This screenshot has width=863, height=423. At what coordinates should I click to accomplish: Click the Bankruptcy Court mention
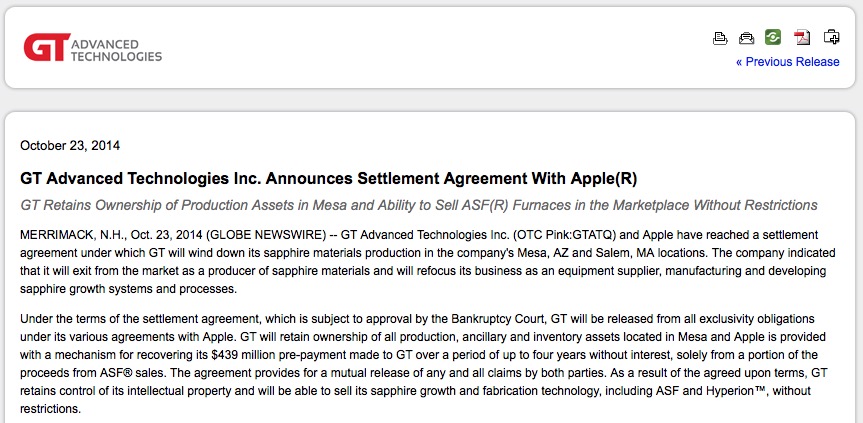499,319
